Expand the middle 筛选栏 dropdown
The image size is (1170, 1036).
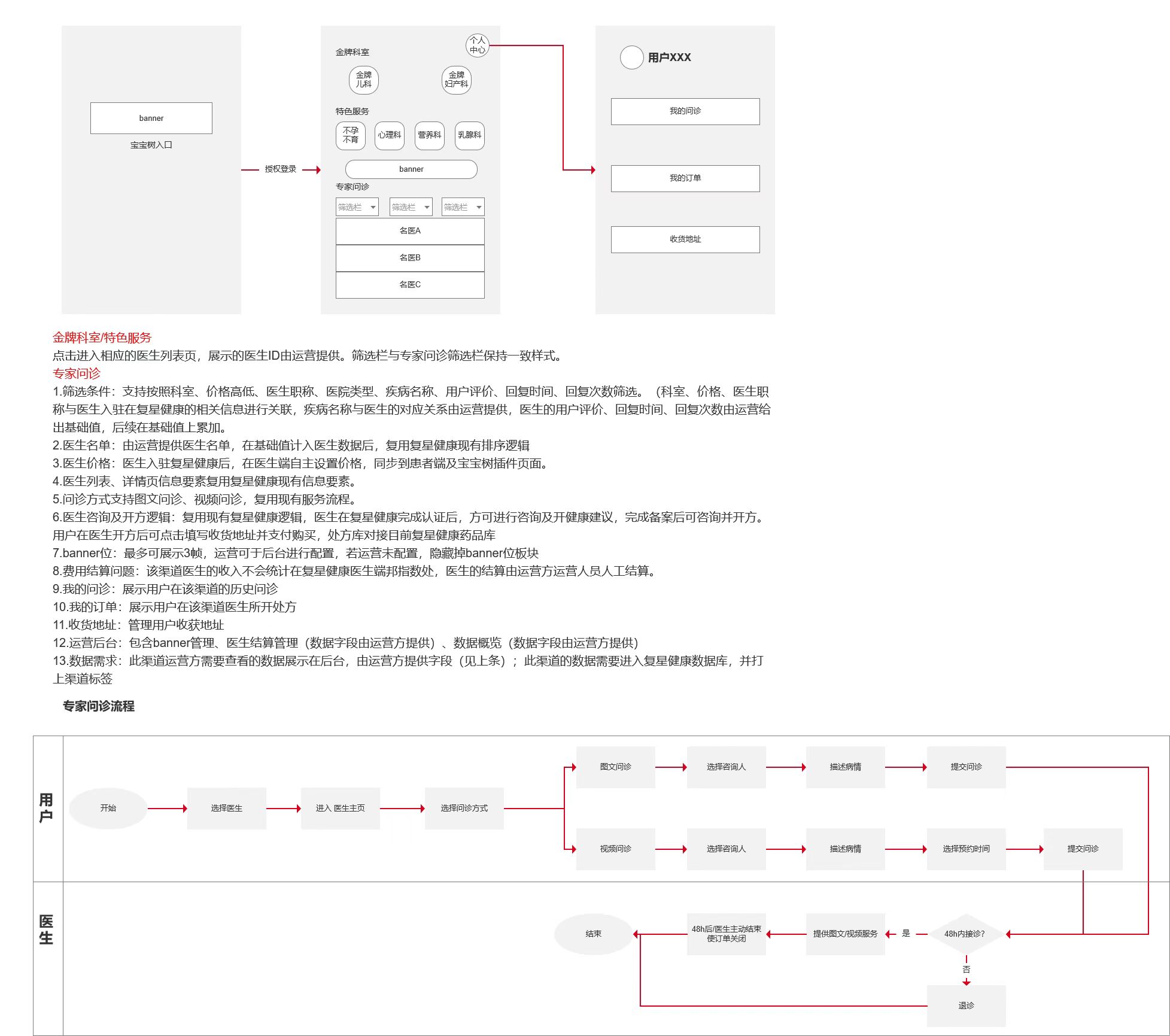411,207
